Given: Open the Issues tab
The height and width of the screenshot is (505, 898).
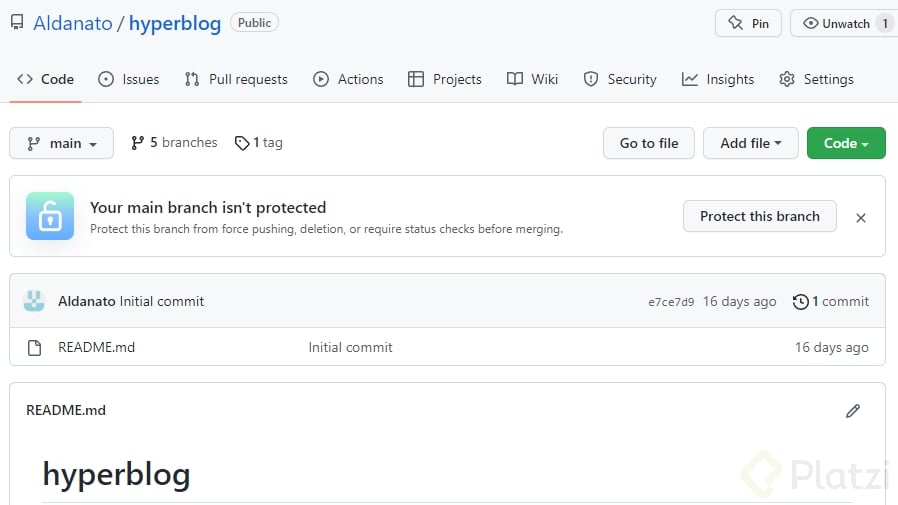Looking at the screenshot, I should point(129,79).
